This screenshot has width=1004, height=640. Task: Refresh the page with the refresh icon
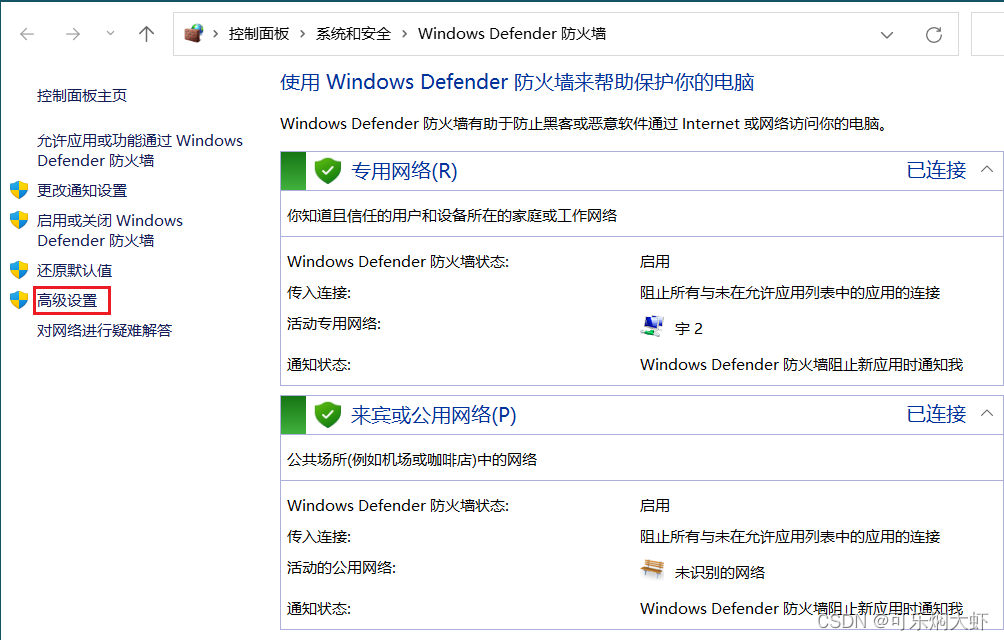pyautogui.click(x=934, y=35)
